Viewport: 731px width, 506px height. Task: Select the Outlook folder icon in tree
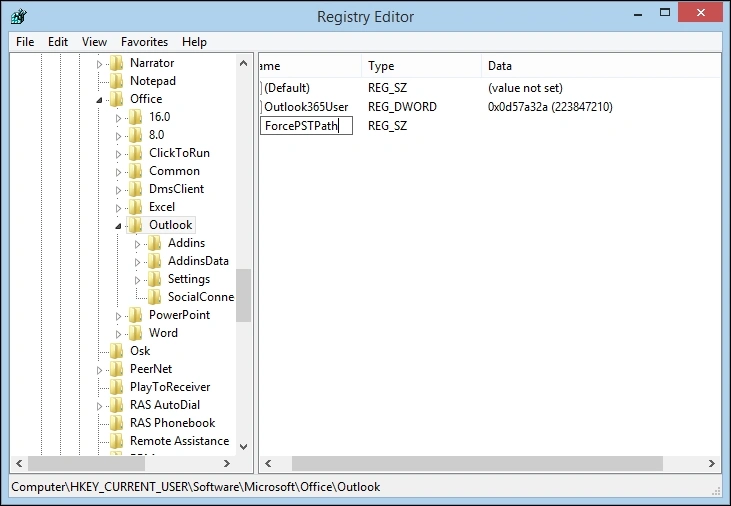(135, 225)
